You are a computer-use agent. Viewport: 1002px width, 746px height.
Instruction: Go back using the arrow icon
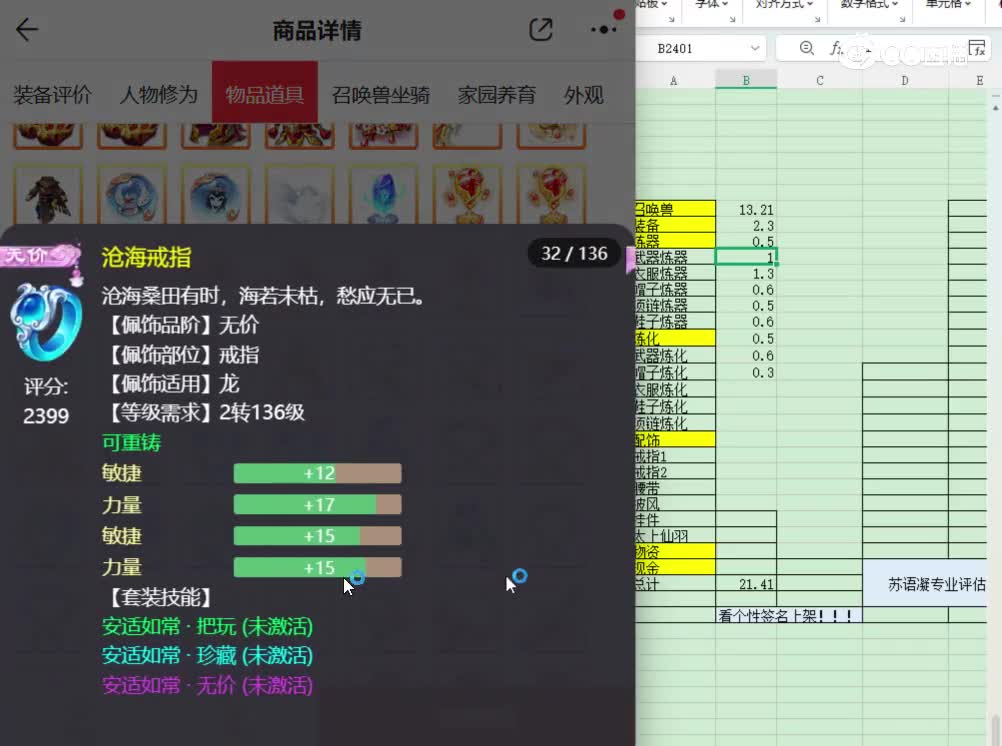(27, 29)
